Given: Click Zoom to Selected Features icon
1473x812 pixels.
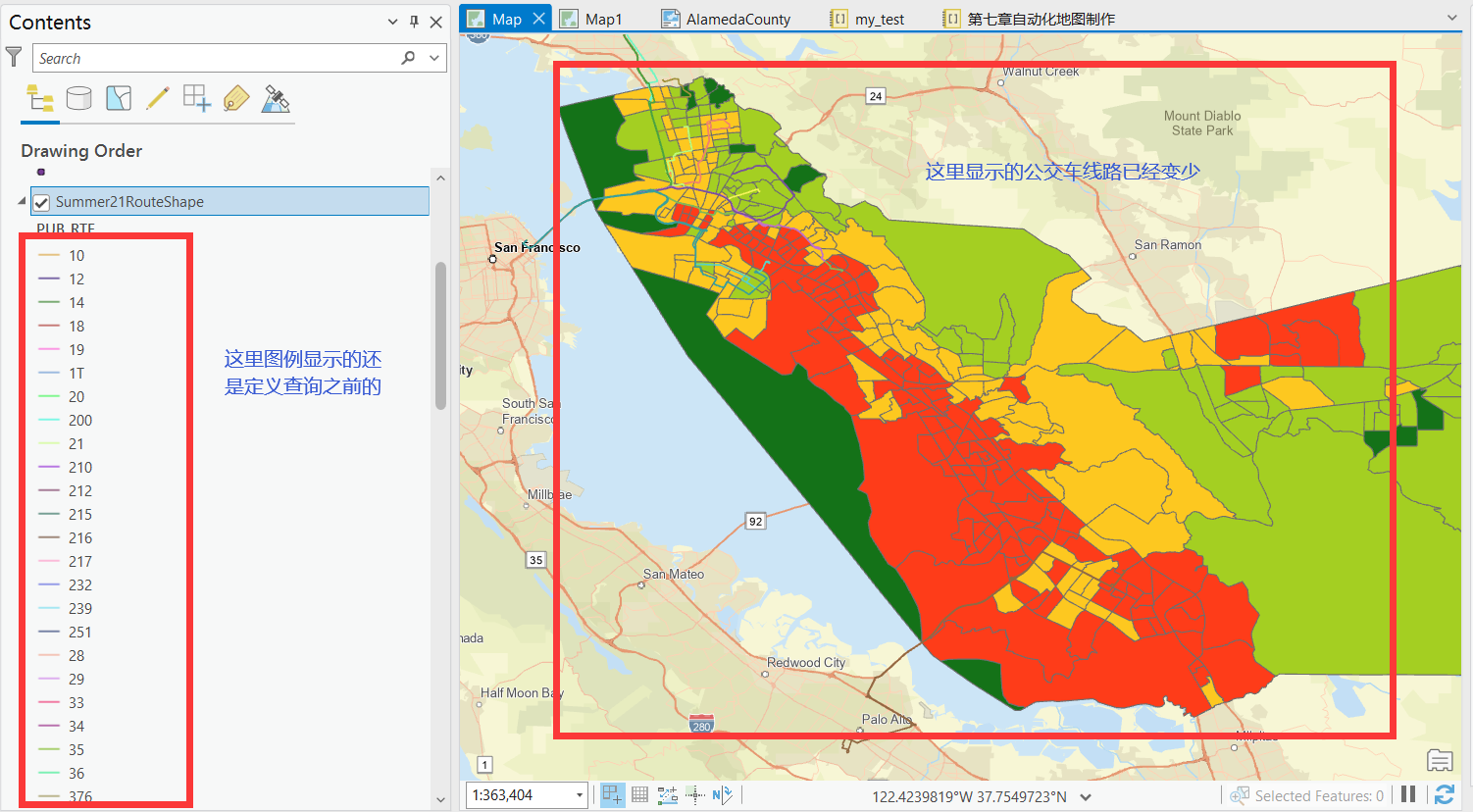Looking at the screenshot, I should [1240, 795].
